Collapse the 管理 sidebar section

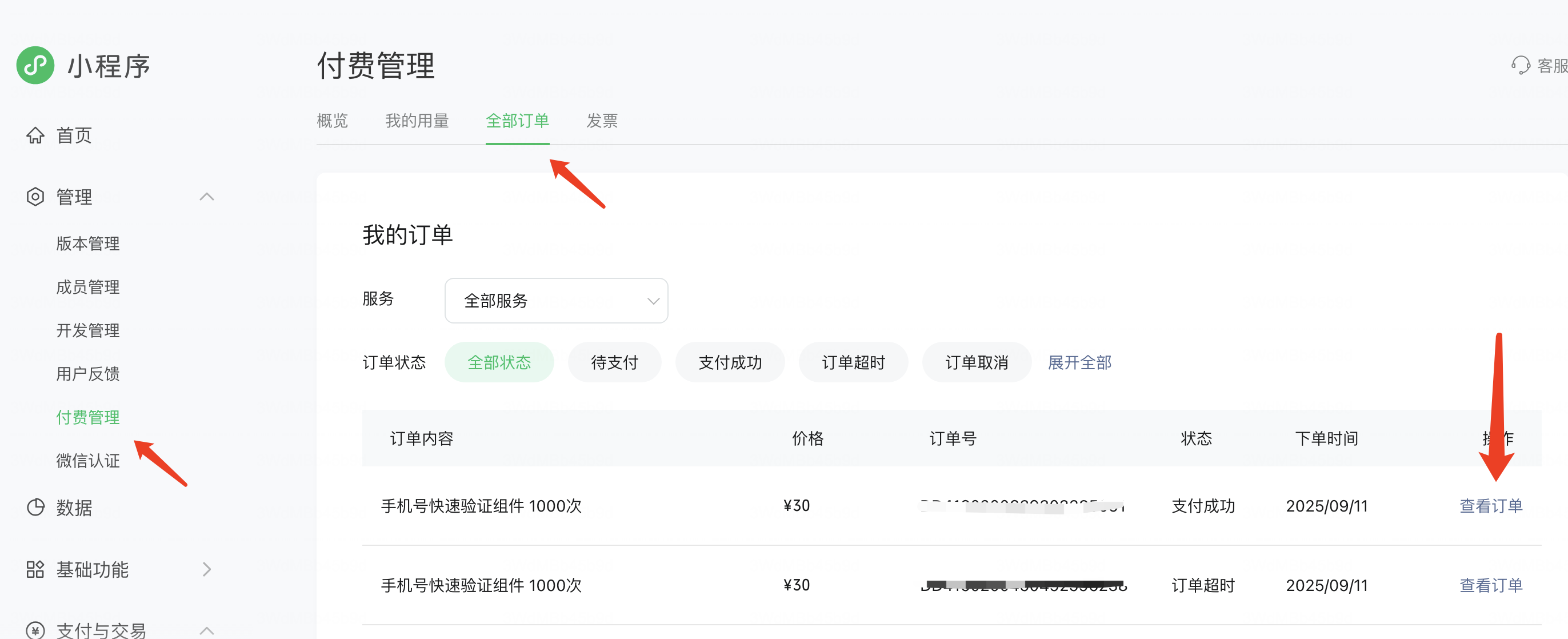point(206,197)
